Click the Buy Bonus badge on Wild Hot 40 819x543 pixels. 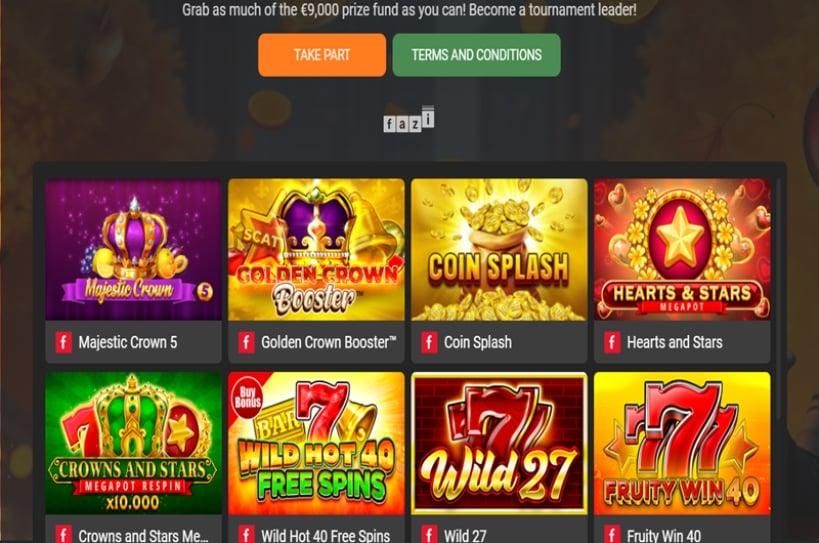248,398
